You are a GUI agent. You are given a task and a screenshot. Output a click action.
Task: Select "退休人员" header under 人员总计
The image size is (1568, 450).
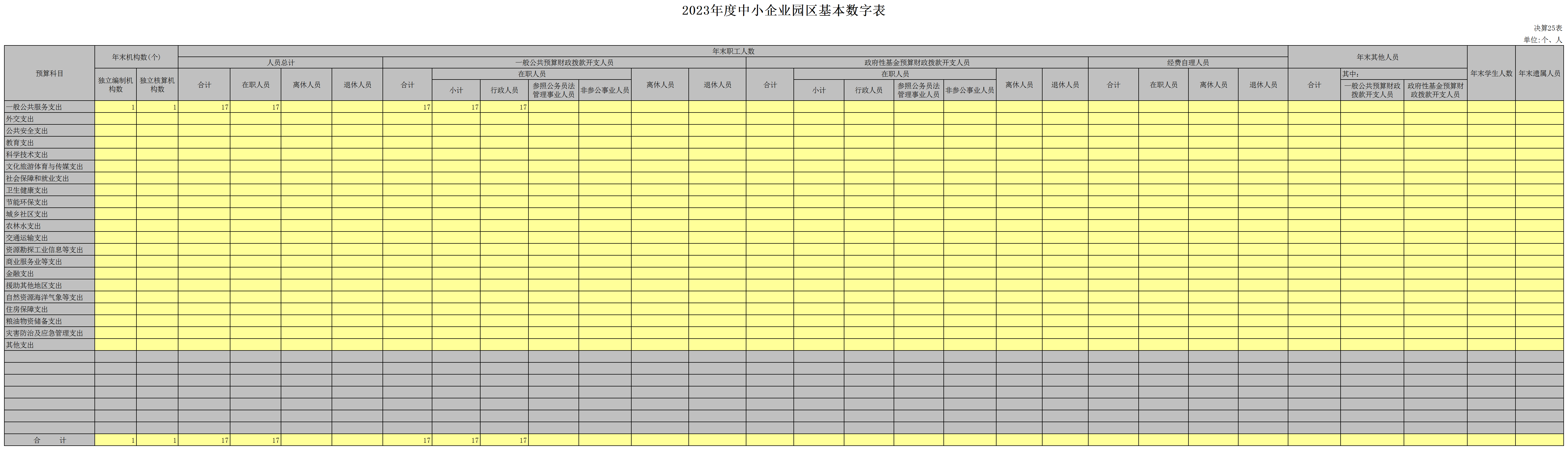pos(357,85)
